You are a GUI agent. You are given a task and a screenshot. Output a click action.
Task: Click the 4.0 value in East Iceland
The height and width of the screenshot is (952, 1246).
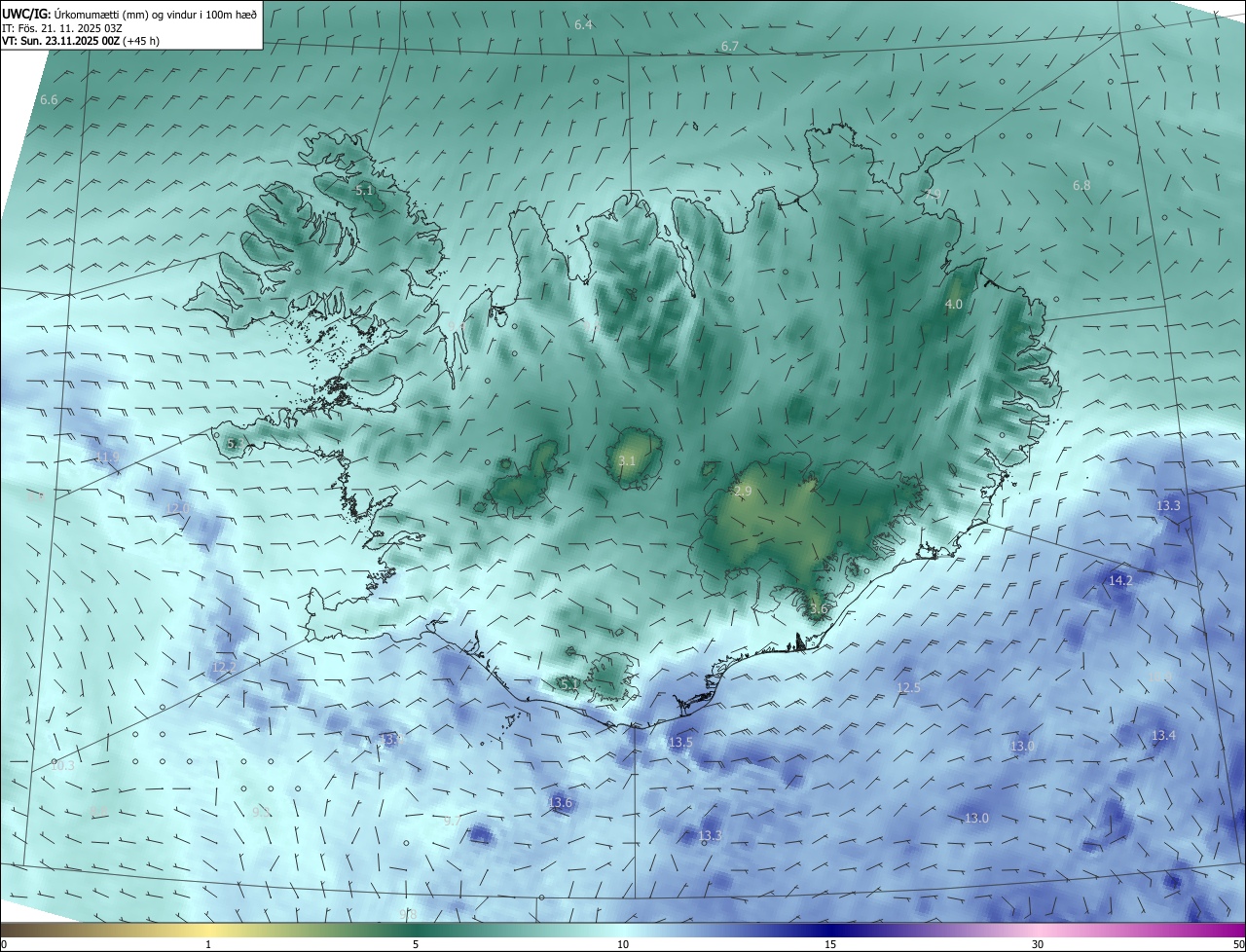pos(954,305)
